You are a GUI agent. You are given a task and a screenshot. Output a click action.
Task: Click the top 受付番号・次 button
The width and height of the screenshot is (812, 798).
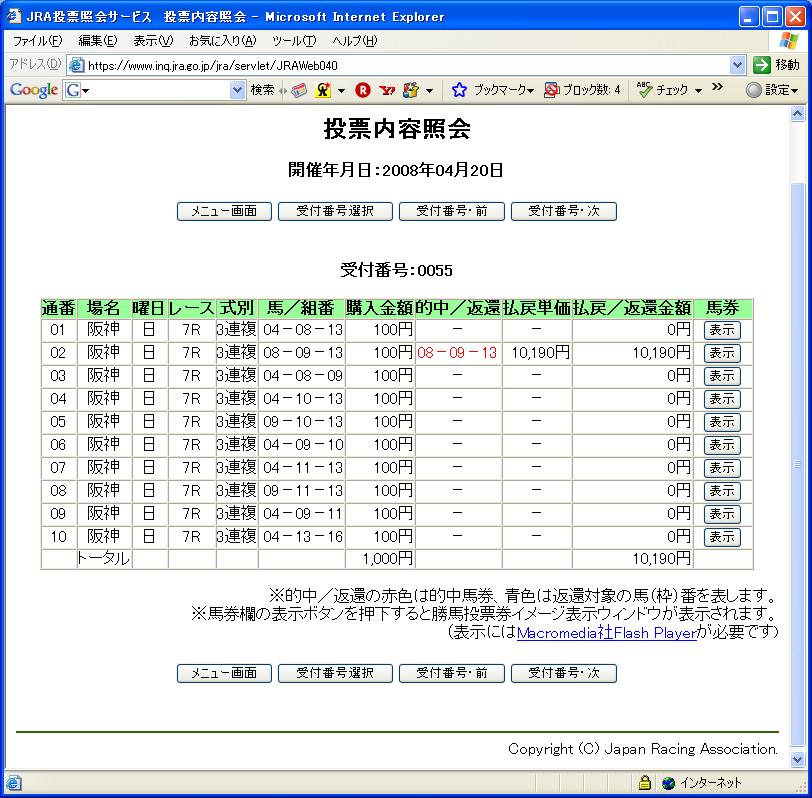click(x=563, y=211)
